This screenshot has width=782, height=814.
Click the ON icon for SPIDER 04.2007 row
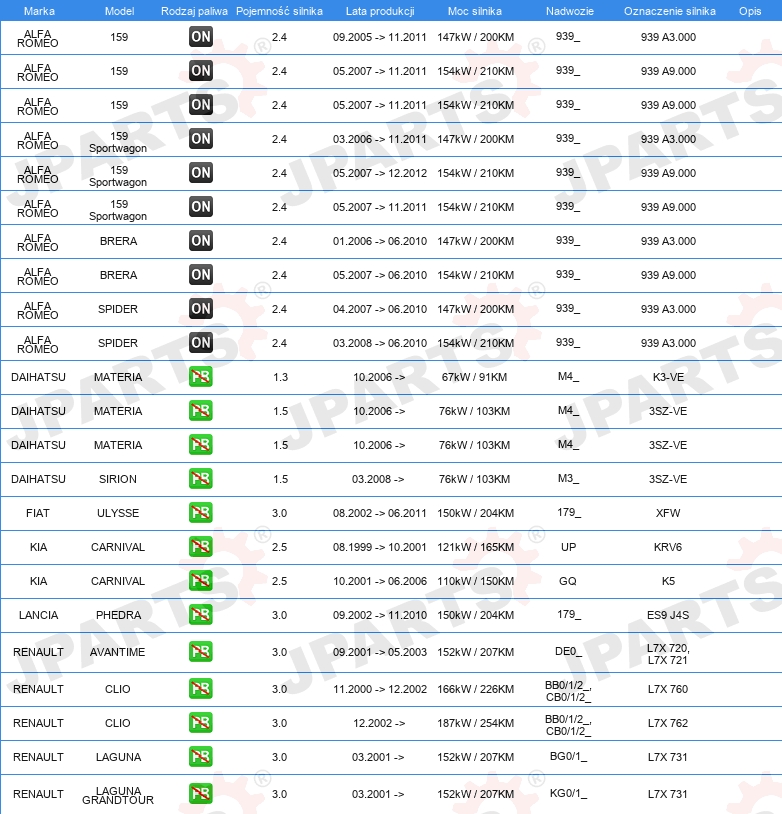tap(201, 309)
